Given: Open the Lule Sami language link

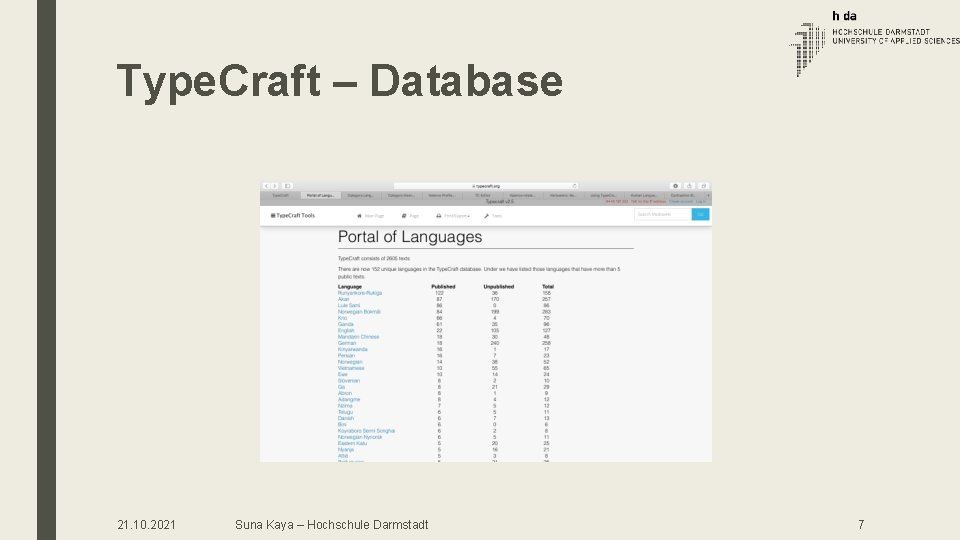Looking at the screenshot, I should tap(349, 306).
